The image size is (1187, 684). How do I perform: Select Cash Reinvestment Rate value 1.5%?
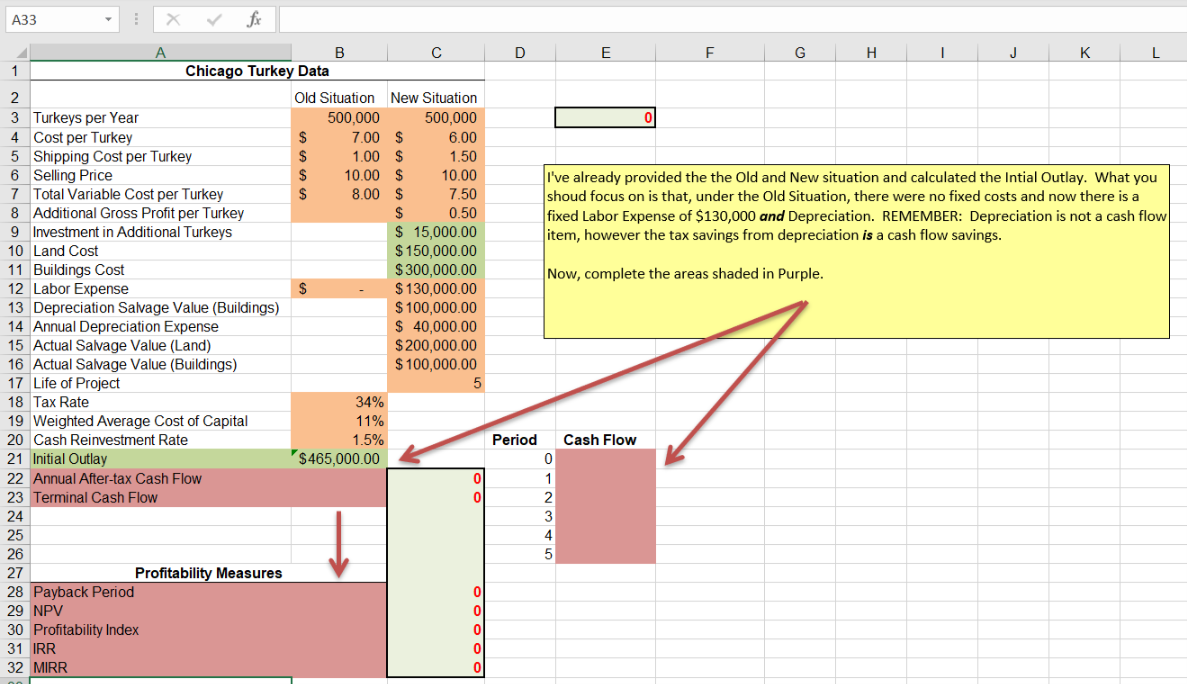(339, 440)
